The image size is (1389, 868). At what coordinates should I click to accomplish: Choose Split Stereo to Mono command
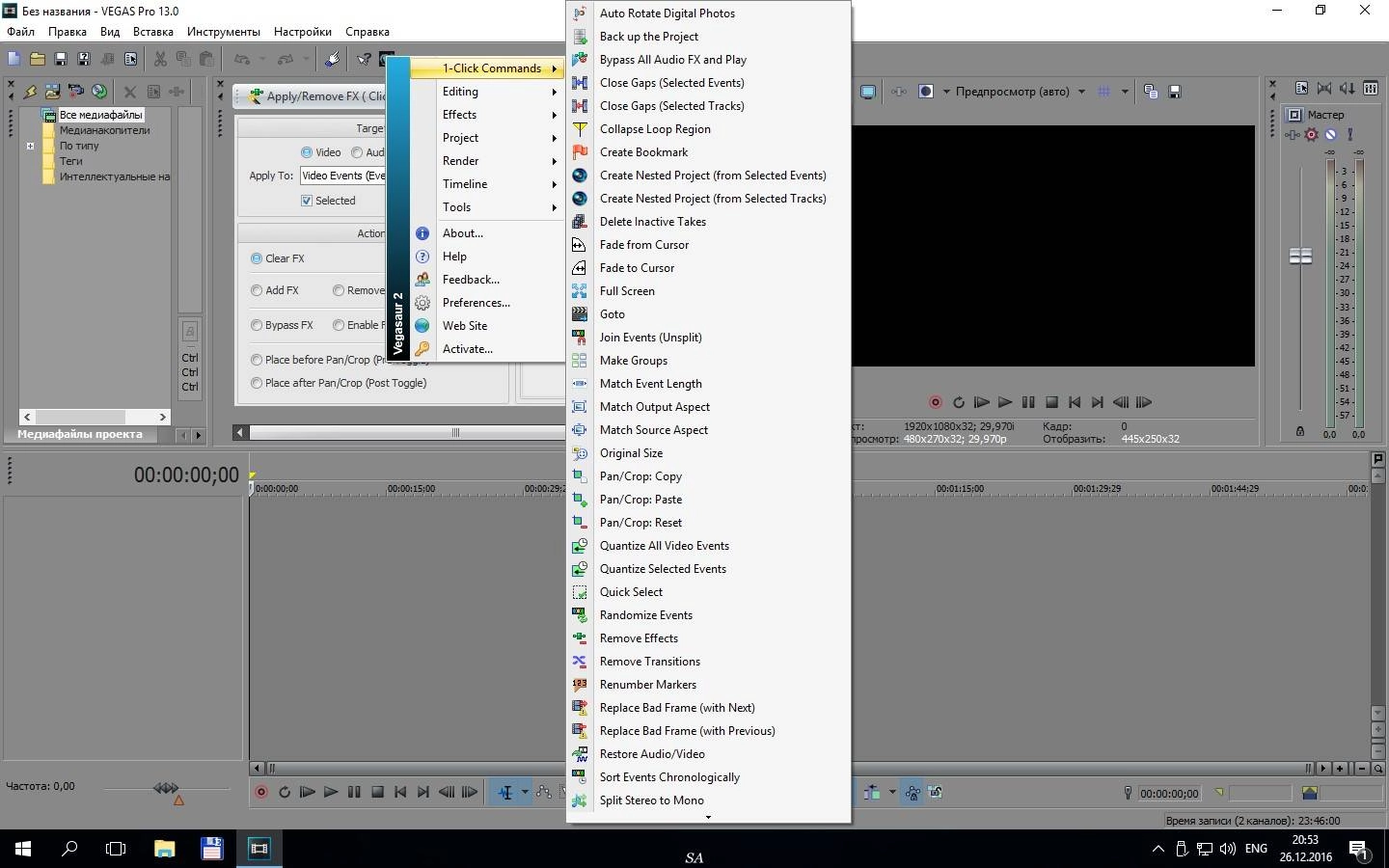[708, 800]
